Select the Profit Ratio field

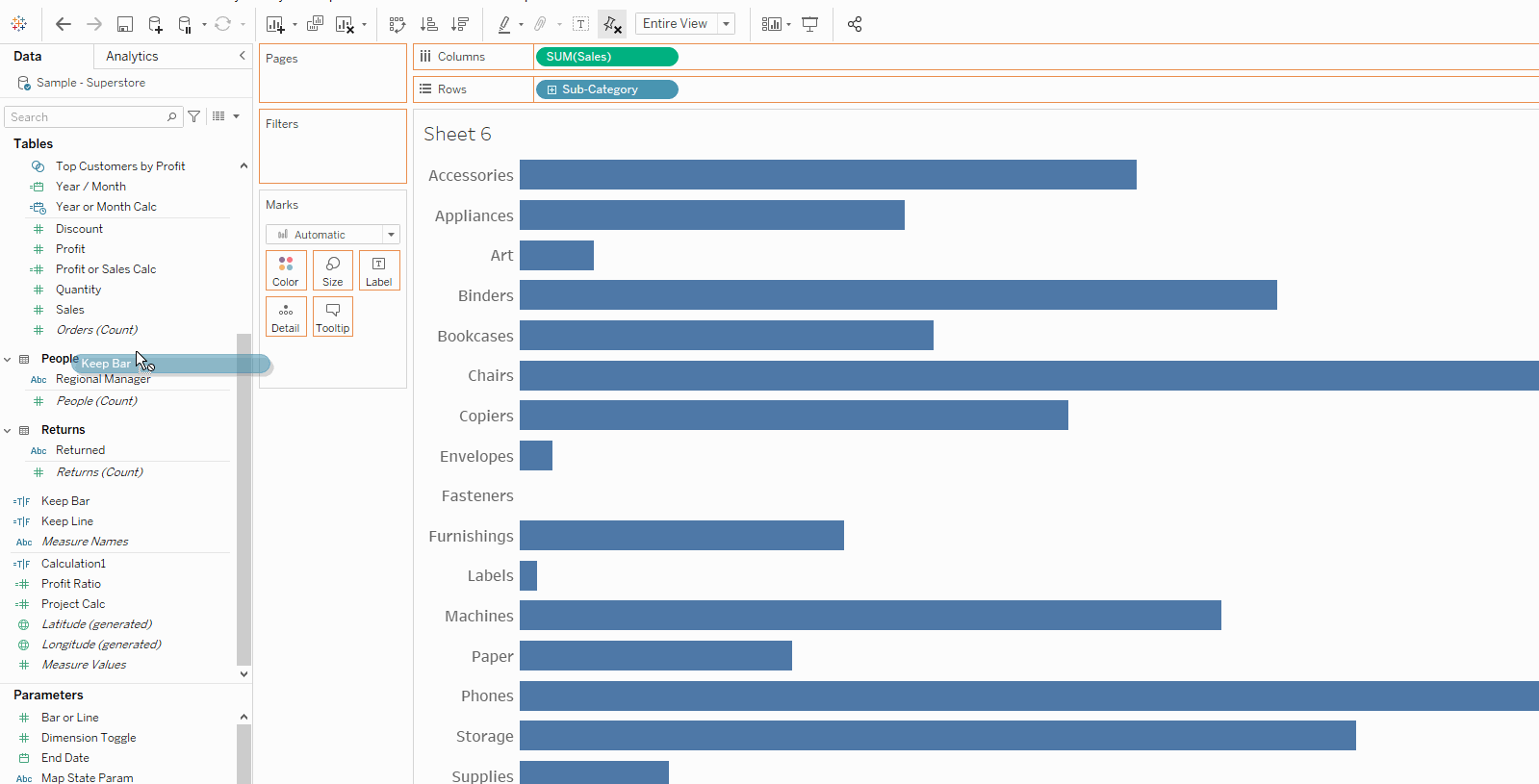click(x=71, y=584)
